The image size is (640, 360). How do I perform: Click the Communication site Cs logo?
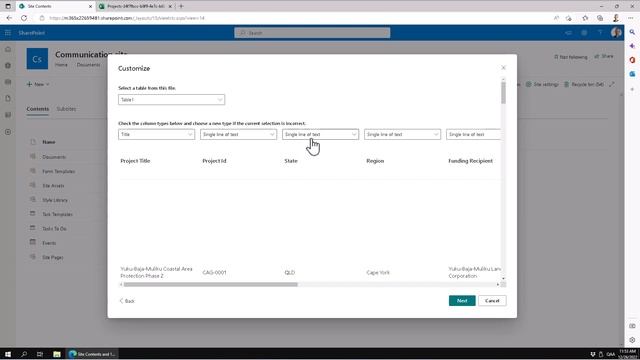coord(37,59)
